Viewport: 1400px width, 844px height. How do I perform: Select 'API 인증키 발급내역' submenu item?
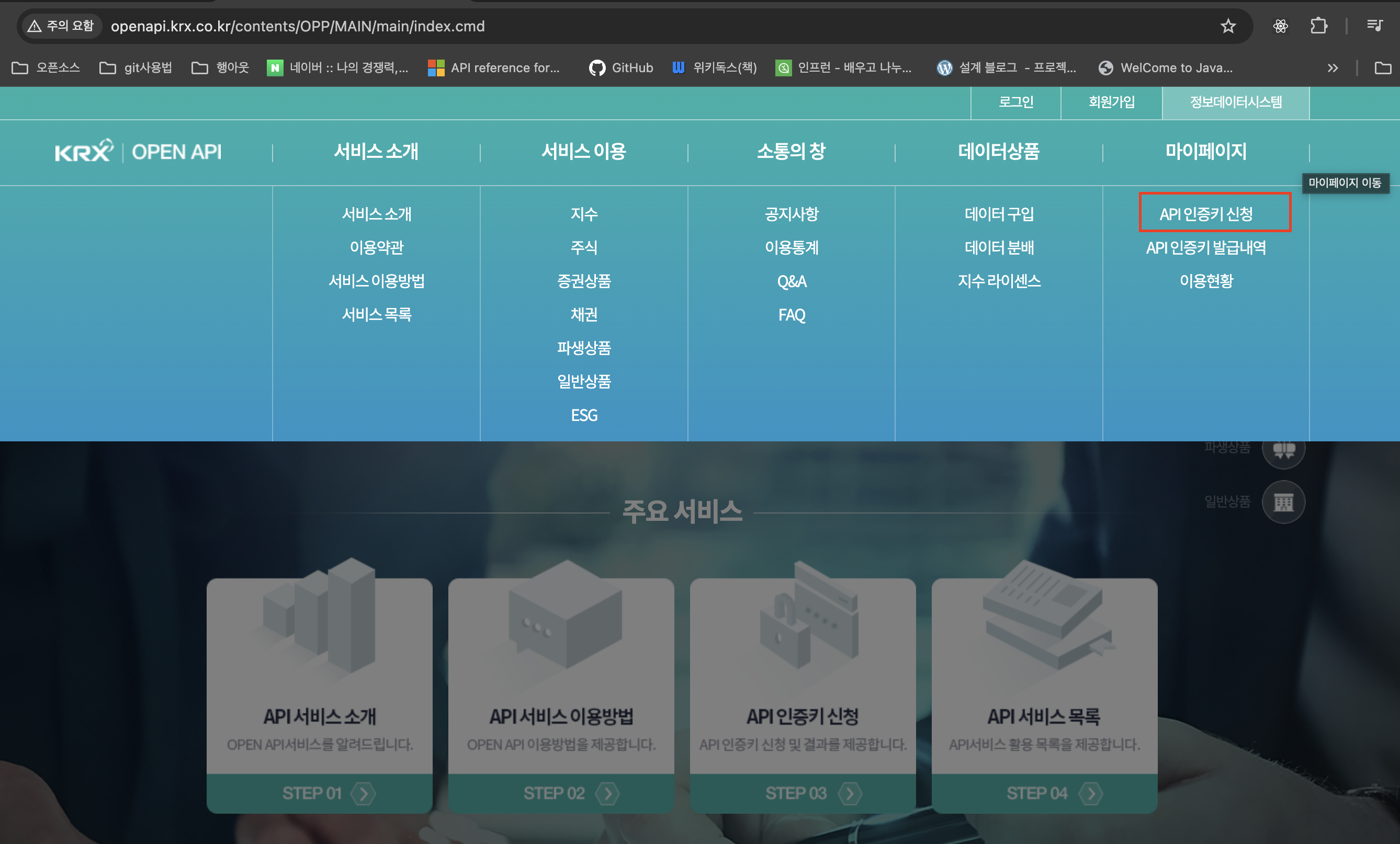click(x=1206, y=248)
